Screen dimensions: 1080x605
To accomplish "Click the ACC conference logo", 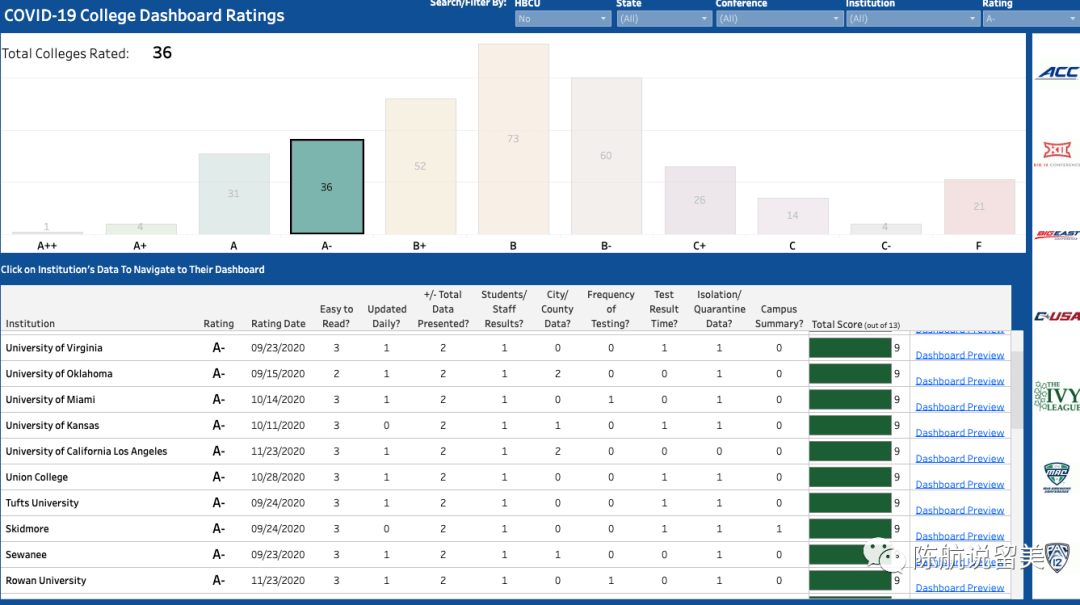I will pyautogui.click(x=1057, y=72).
